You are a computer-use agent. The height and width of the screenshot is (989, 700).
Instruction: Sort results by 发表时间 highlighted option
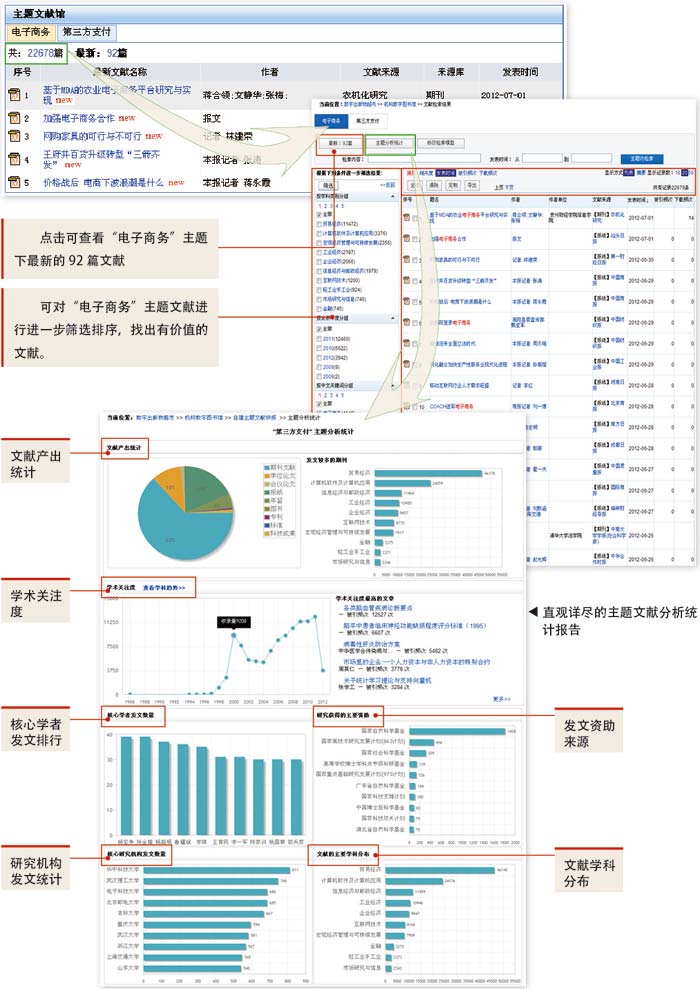445,173
